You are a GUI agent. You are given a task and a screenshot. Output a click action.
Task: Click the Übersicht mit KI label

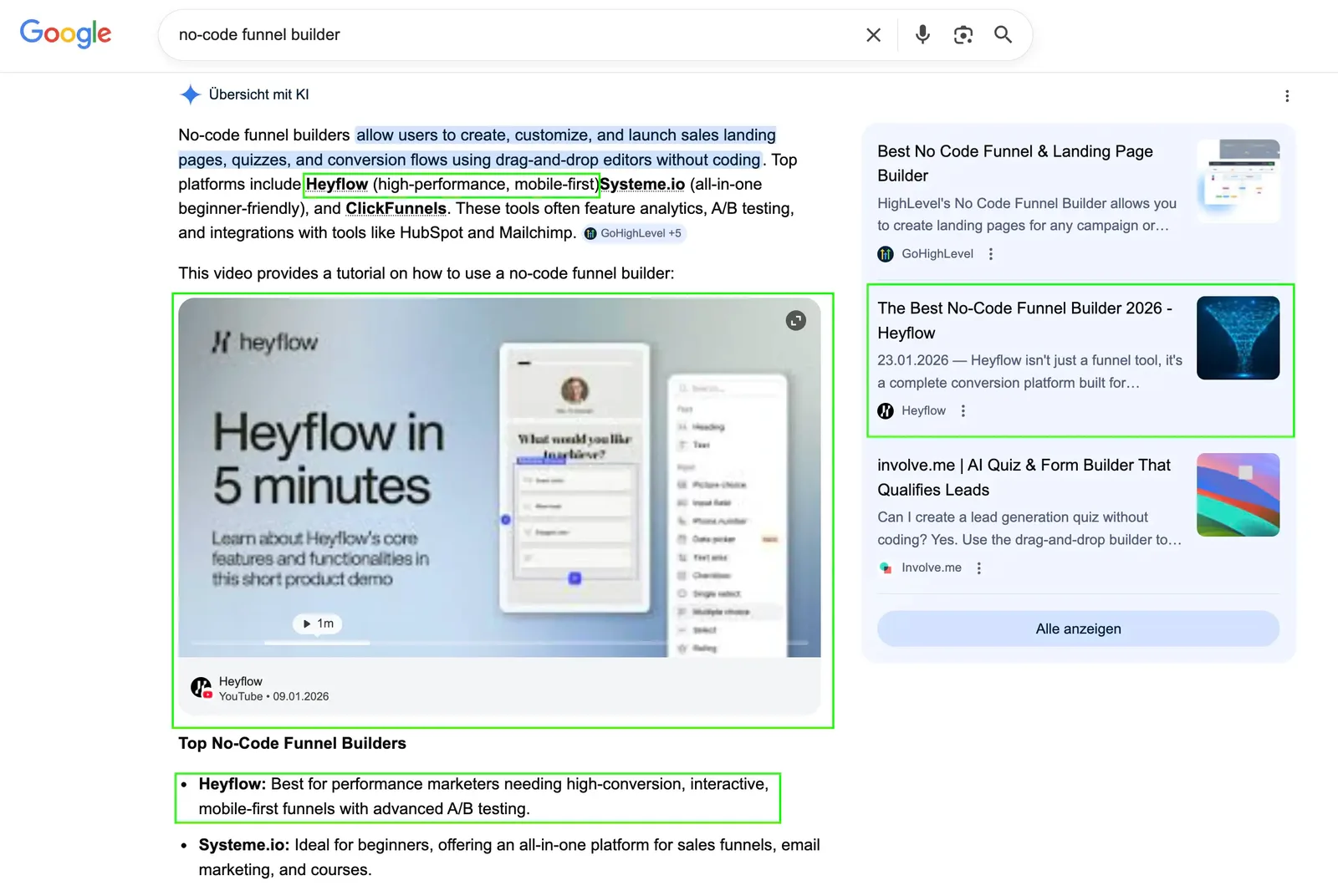click(259, 94)
